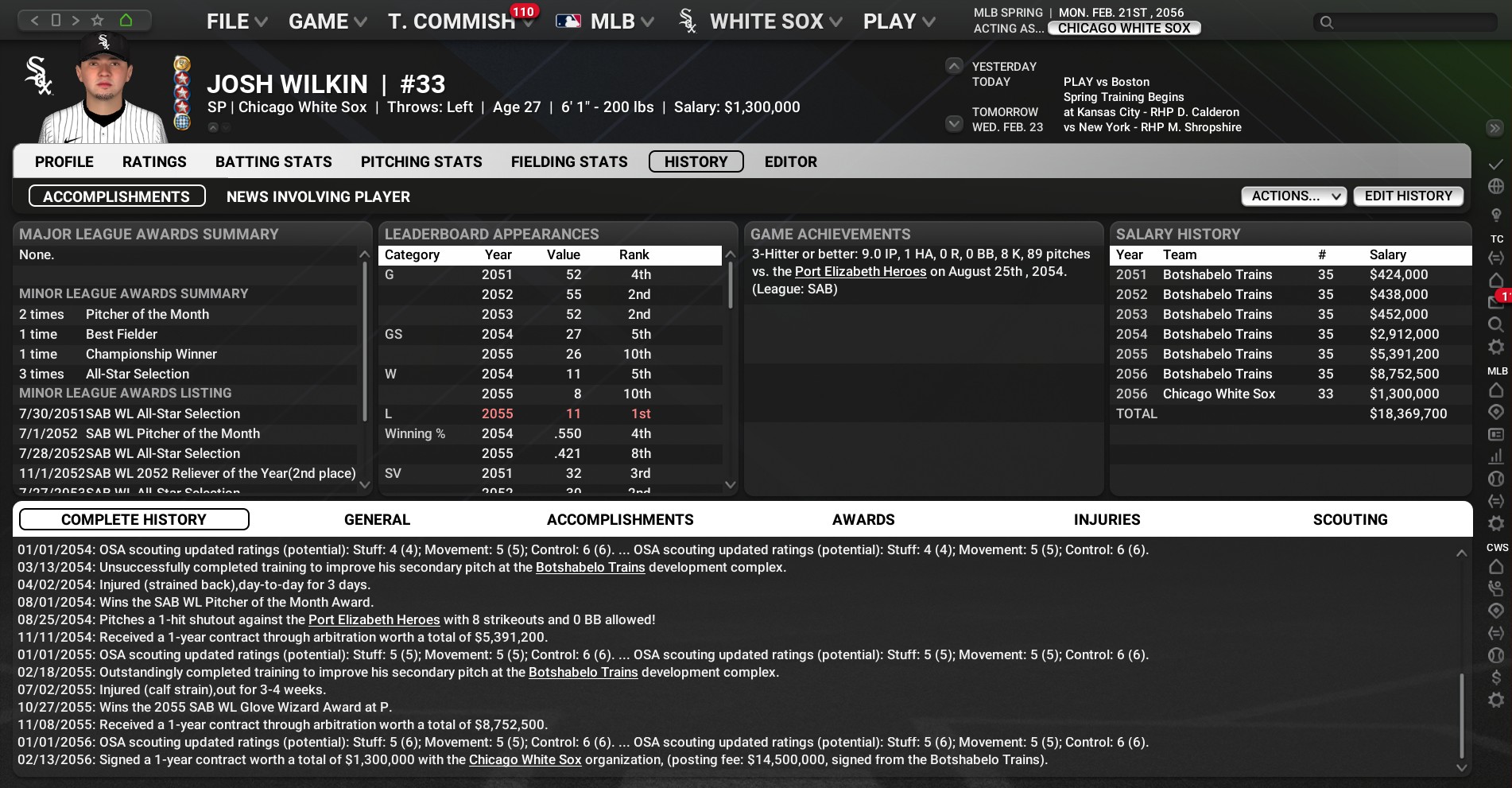Select the GENERAL history filter tab
Screen dimensions: 1512x788
pos(377,519)
